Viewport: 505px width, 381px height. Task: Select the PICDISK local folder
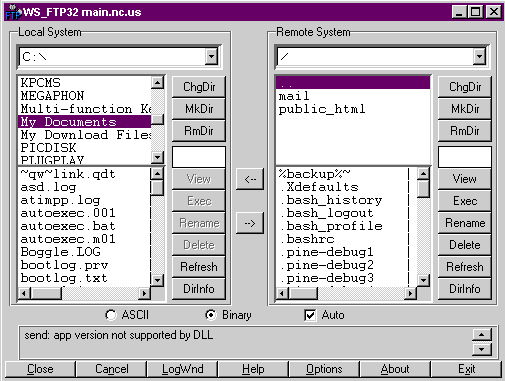click(85, 148)
